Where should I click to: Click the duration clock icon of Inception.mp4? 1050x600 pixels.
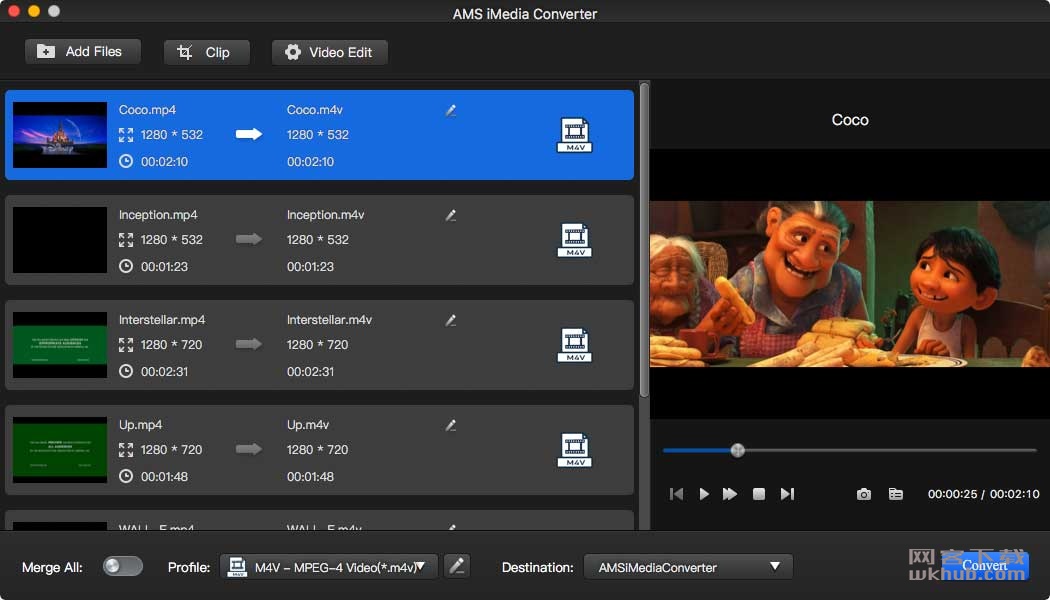[126, 267]
